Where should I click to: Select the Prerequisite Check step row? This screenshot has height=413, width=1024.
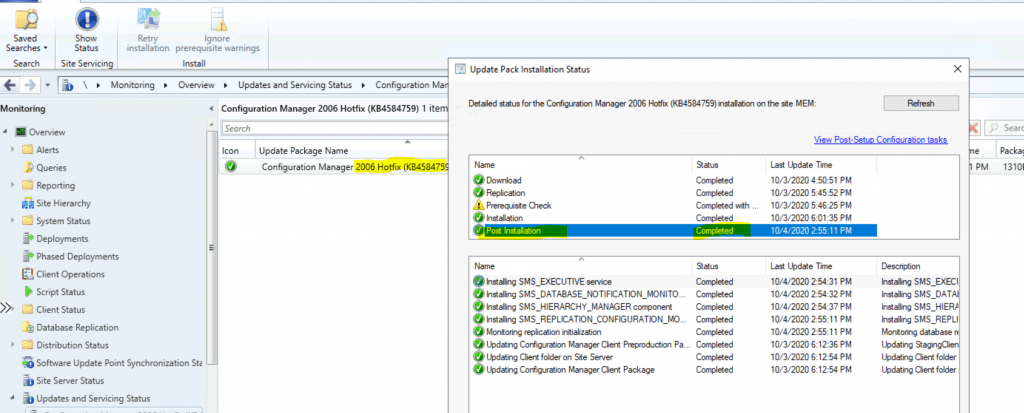[673, 205]
